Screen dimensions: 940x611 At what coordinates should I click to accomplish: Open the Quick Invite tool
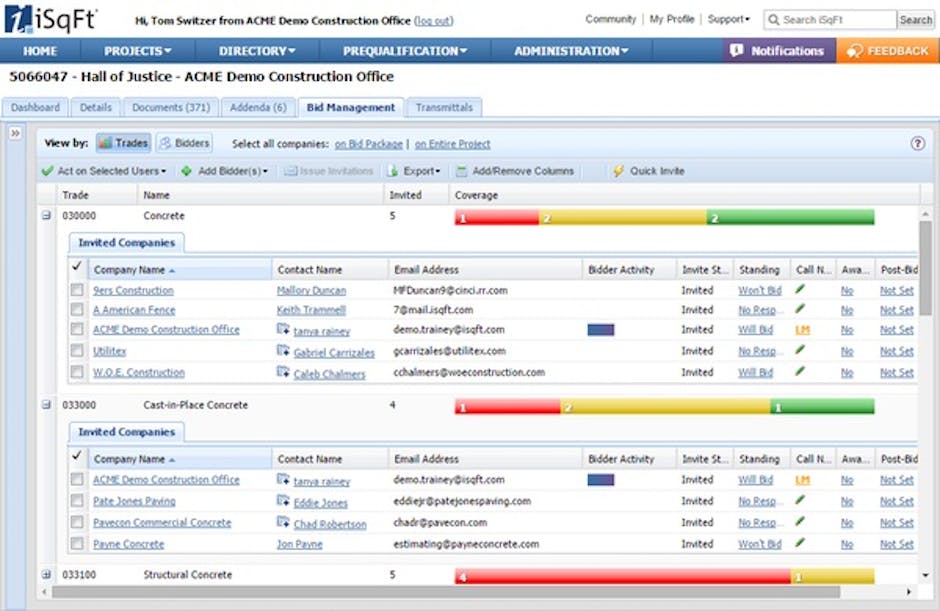point(655,171)
